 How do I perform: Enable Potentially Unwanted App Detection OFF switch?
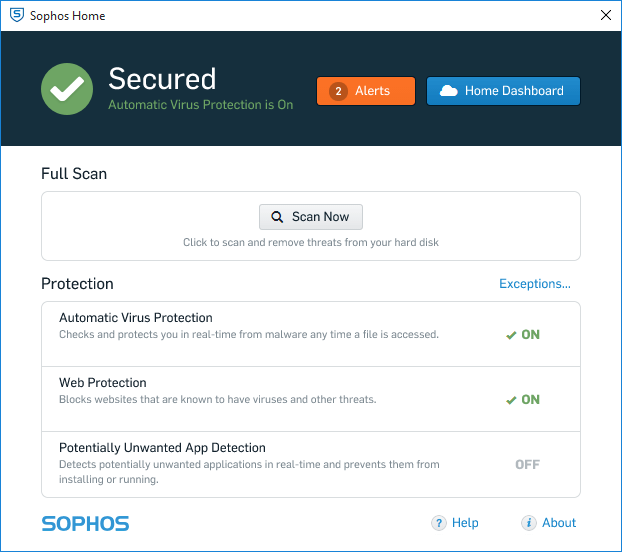pos(527,464)
